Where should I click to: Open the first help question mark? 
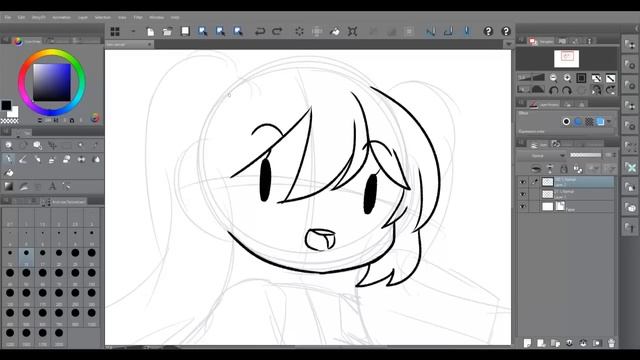pyautogui.click(x=488, y=31)
